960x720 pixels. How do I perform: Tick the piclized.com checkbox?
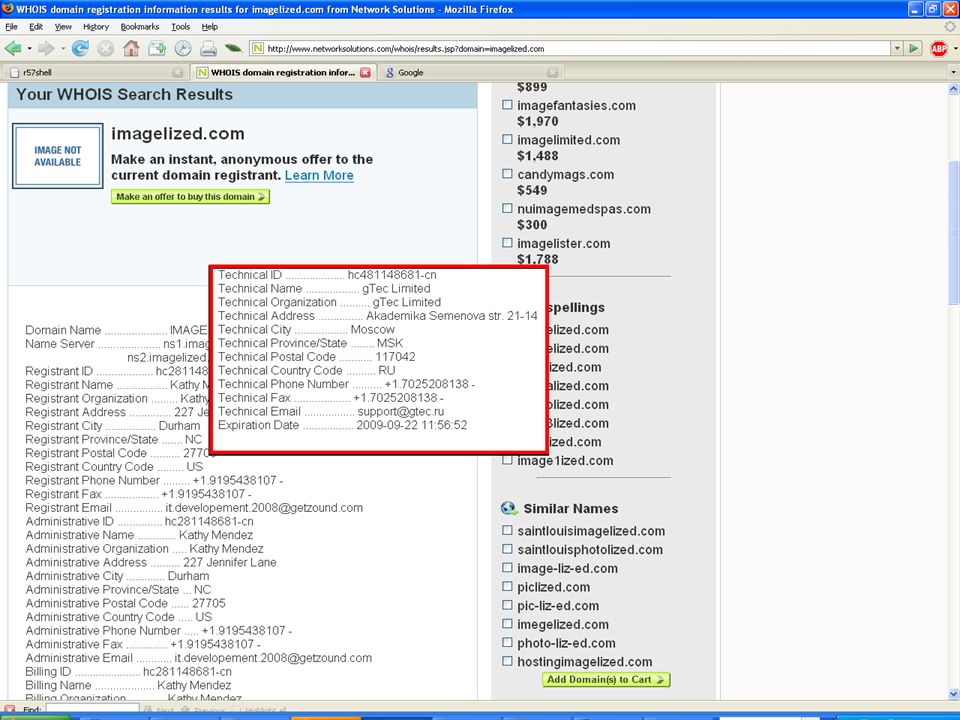[x=507, y=586]
